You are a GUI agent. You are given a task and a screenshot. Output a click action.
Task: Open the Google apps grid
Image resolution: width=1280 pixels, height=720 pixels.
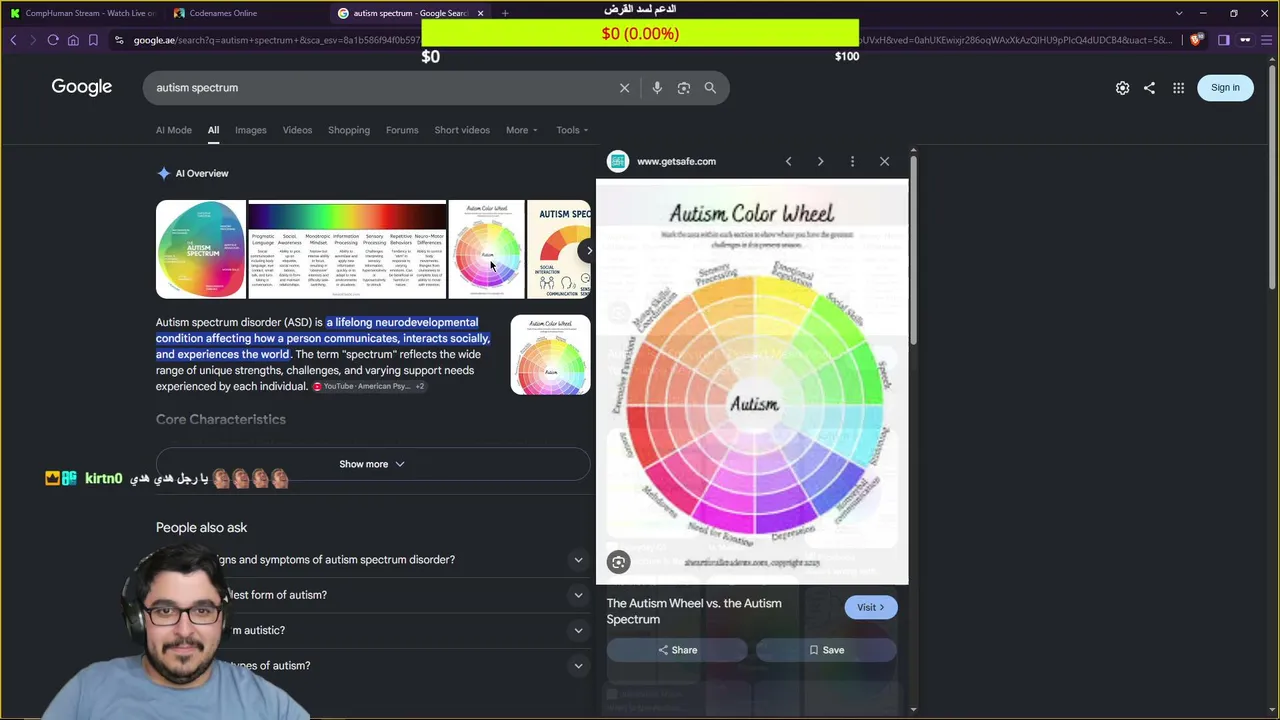click(1178, 88)
